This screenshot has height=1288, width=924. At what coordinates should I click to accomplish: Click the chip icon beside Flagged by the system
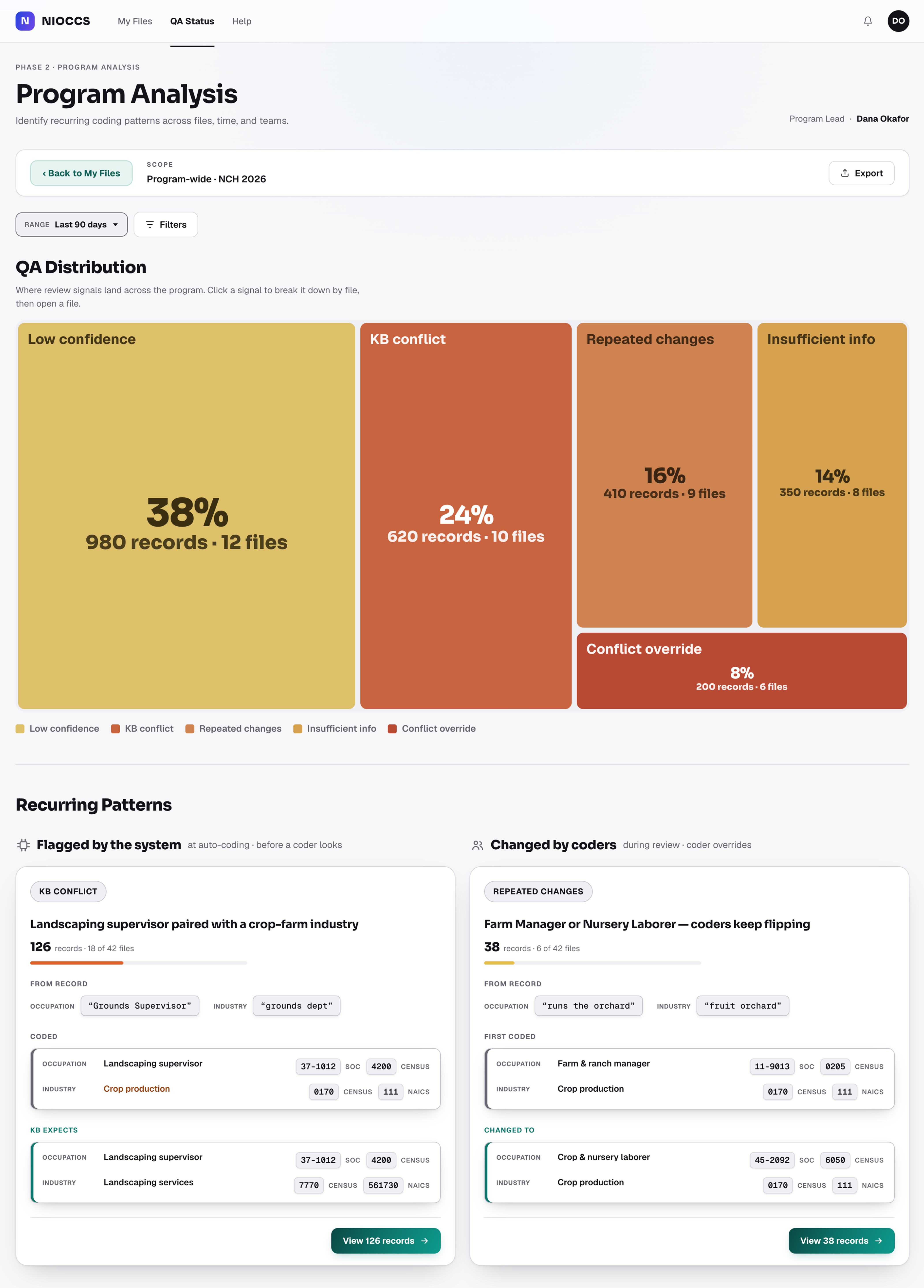point(23,845)
